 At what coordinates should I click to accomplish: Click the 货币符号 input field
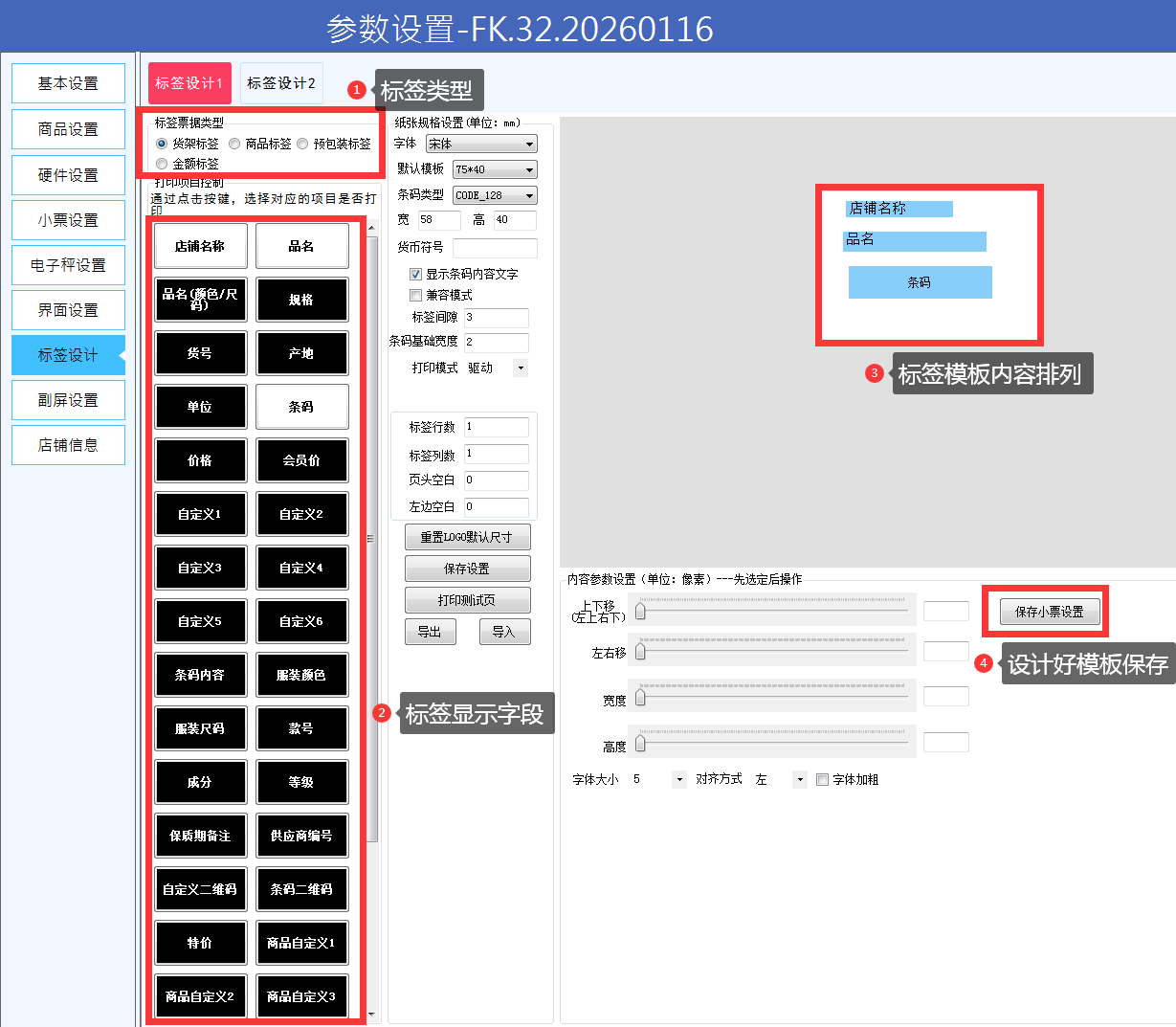tap(495, 248)
